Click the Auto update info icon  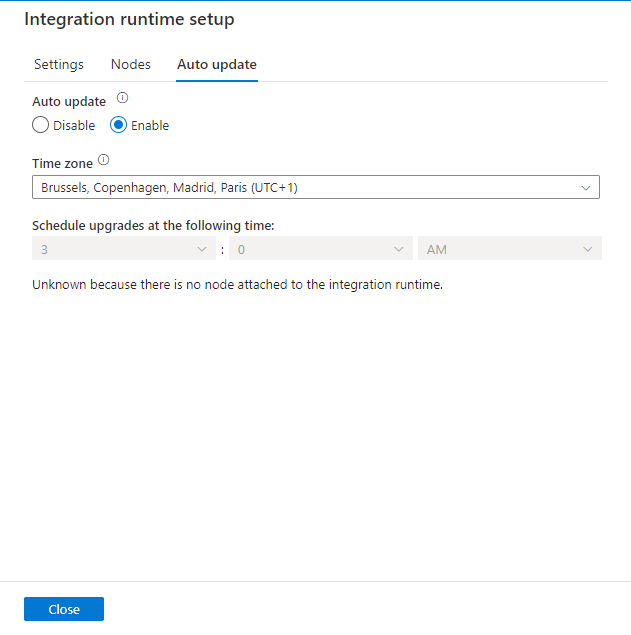click(x=122, y=98)
